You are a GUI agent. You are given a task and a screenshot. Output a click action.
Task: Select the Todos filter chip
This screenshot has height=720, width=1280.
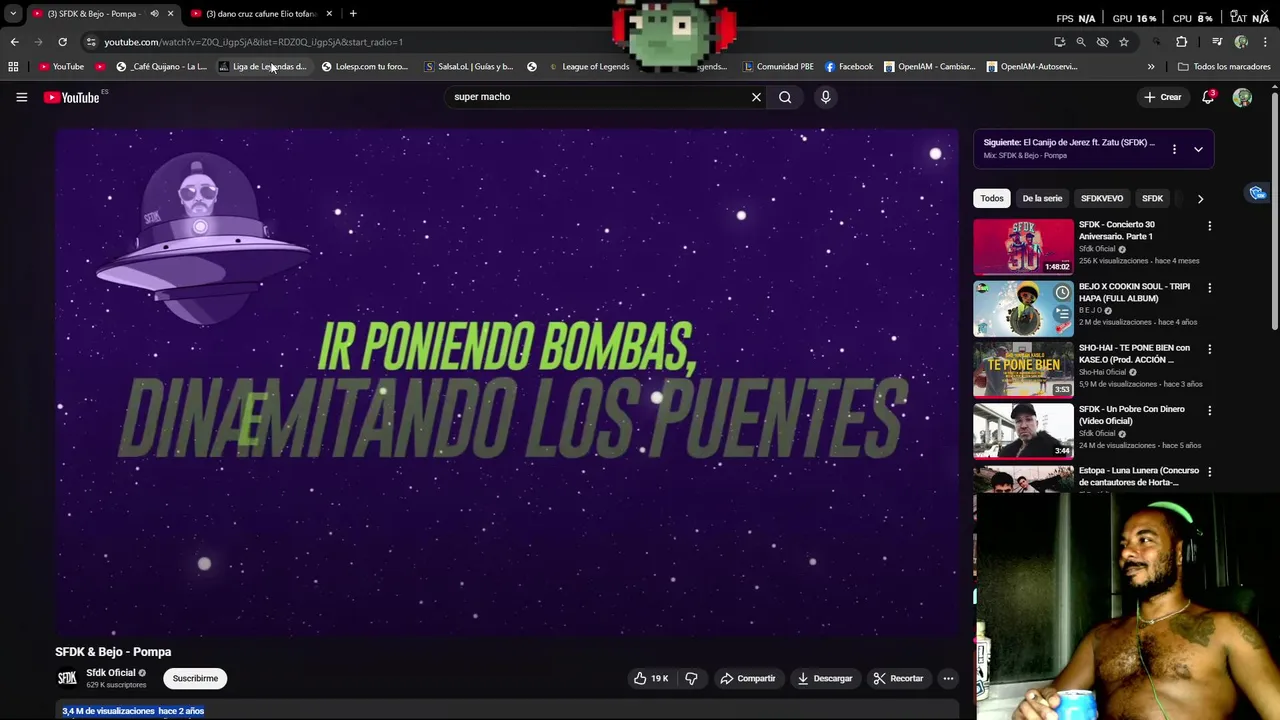coord(992,198)
